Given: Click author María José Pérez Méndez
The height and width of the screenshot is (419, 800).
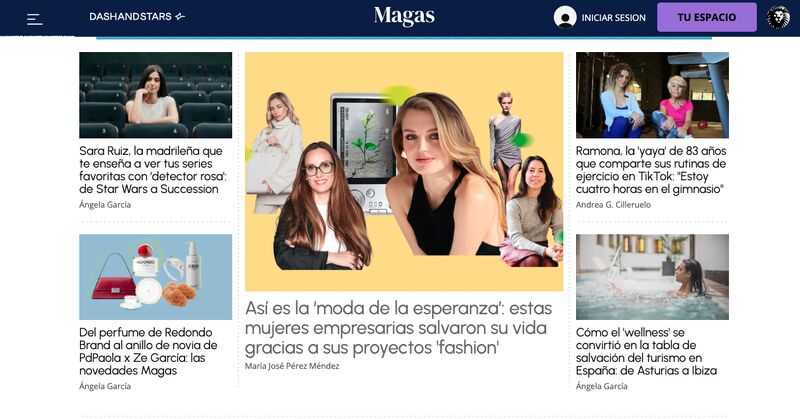Looking at the screenshot, I should (292, 366).
